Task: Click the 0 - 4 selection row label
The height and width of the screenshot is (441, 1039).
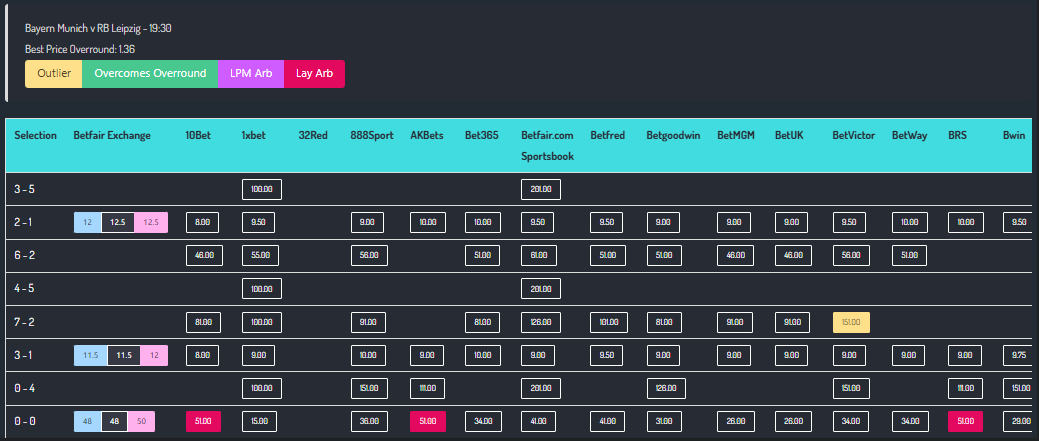Action: (x=24, y=388)
